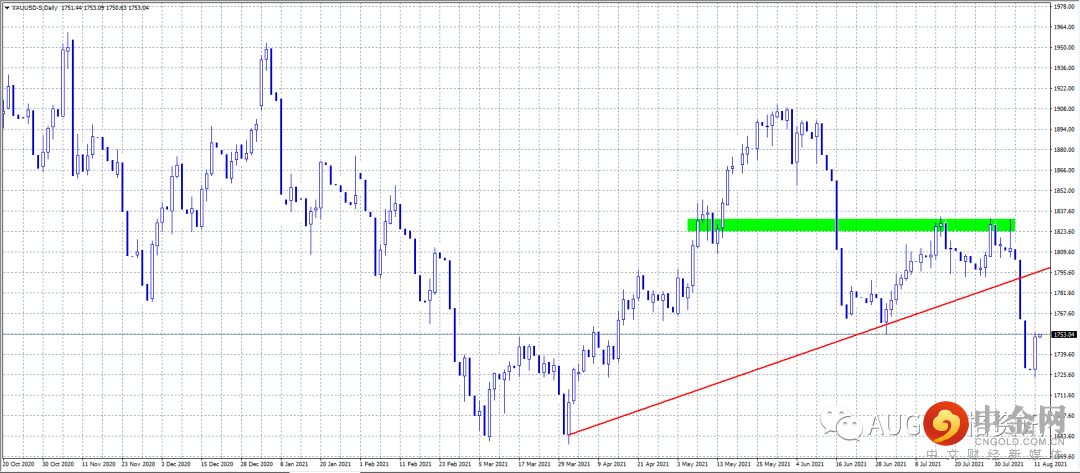Click the 1978.00 price scale label

(x=1065, y=6)
